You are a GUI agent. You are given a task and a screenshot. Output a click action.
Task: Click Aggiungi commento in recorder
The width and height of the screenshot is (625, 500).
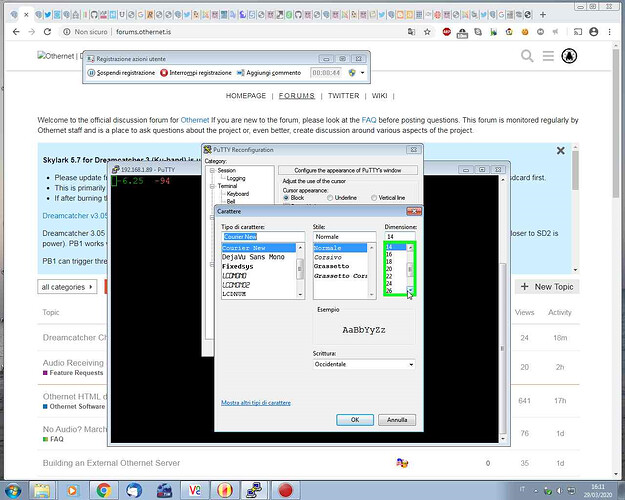click(x=269, y=73)
